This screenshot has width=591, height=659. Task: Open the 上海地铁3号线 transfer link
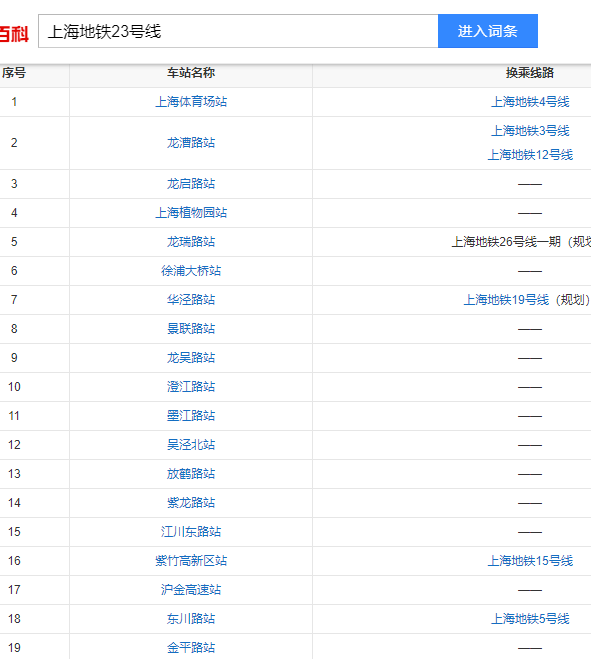click(530, 131)
